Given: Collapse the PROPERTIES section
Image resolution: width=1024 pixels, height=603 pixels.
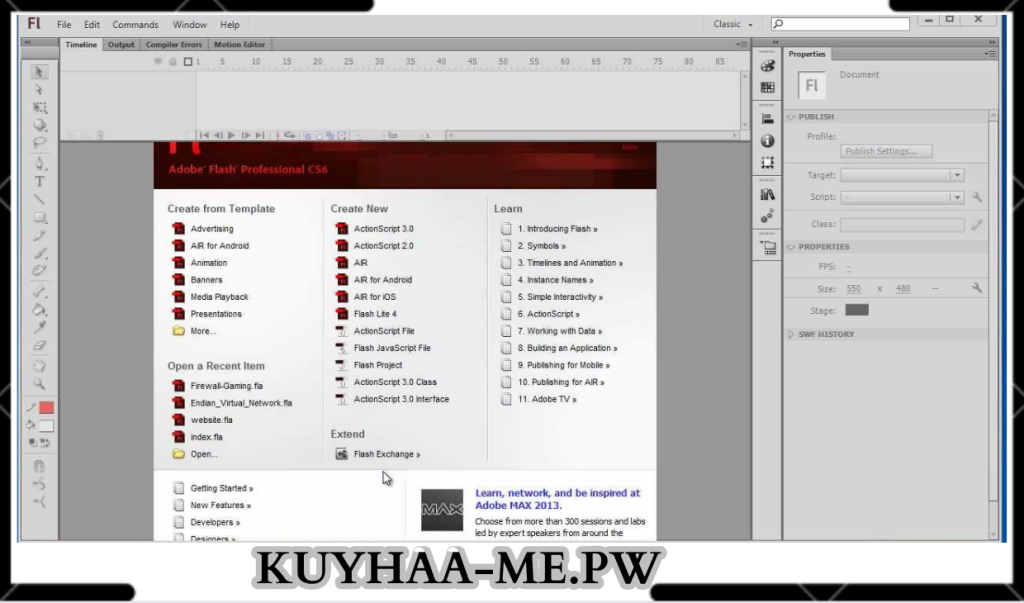Looking at the screenshot, I should click(x=791, y=247).
